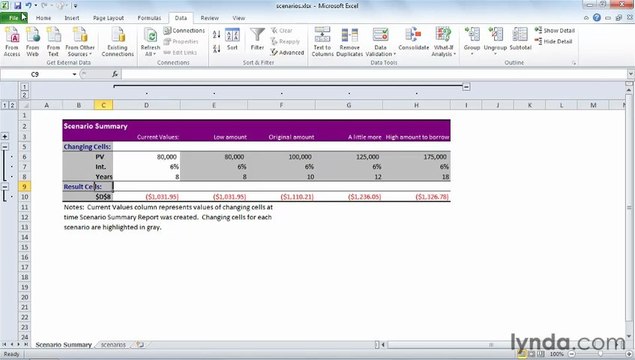Import data From Access
Screen dimensions: 635x360
click(x=12, y=42)
